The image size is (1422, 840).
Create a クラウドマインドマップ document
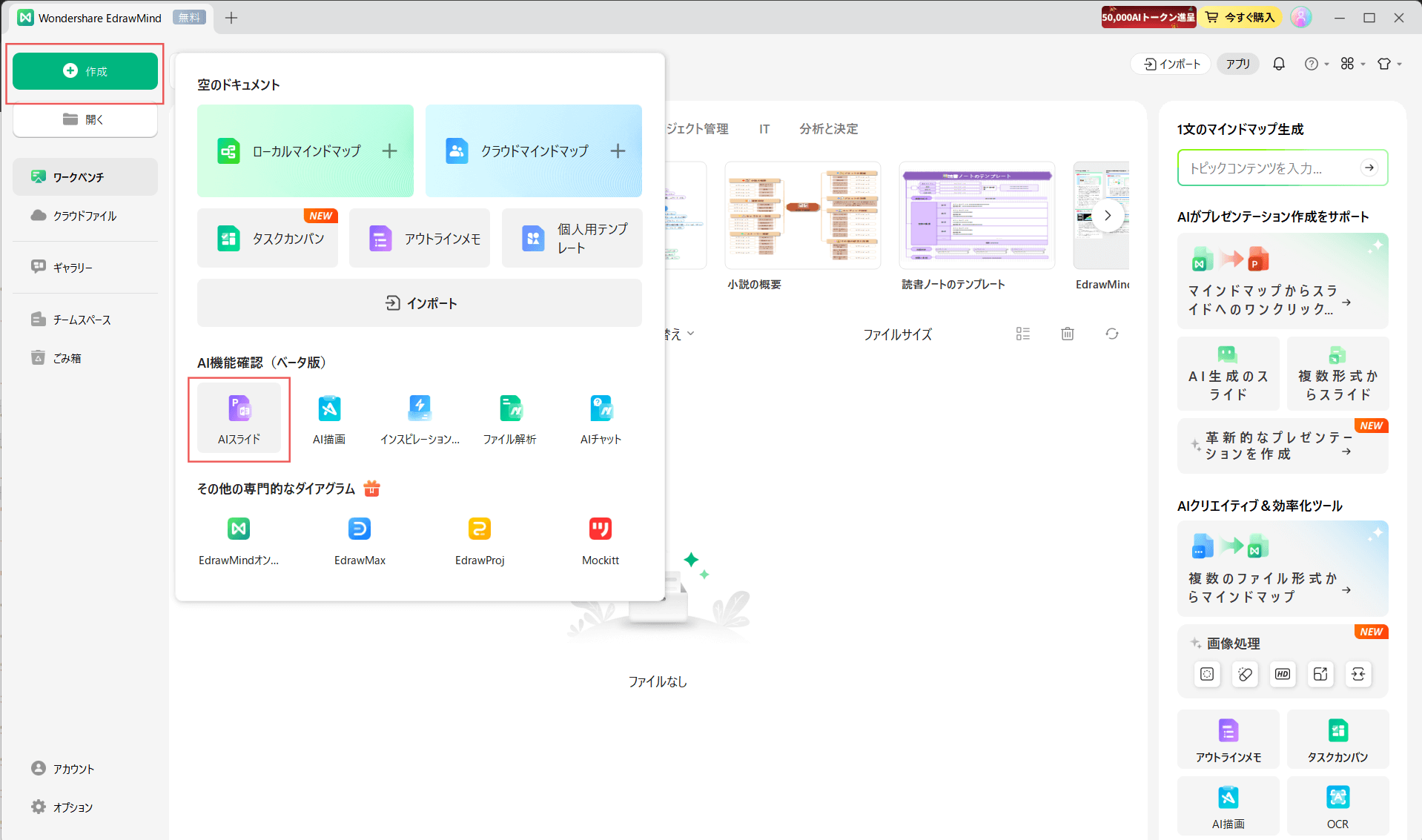534,151
